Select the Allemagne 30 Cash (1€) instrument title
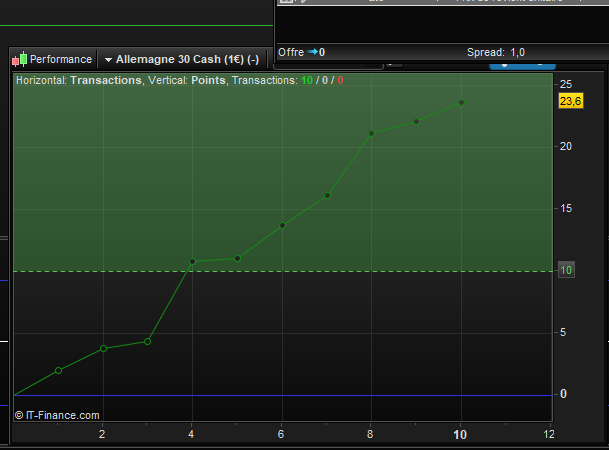The width and height of the screenshot is (609, 450). coord(187,59)
